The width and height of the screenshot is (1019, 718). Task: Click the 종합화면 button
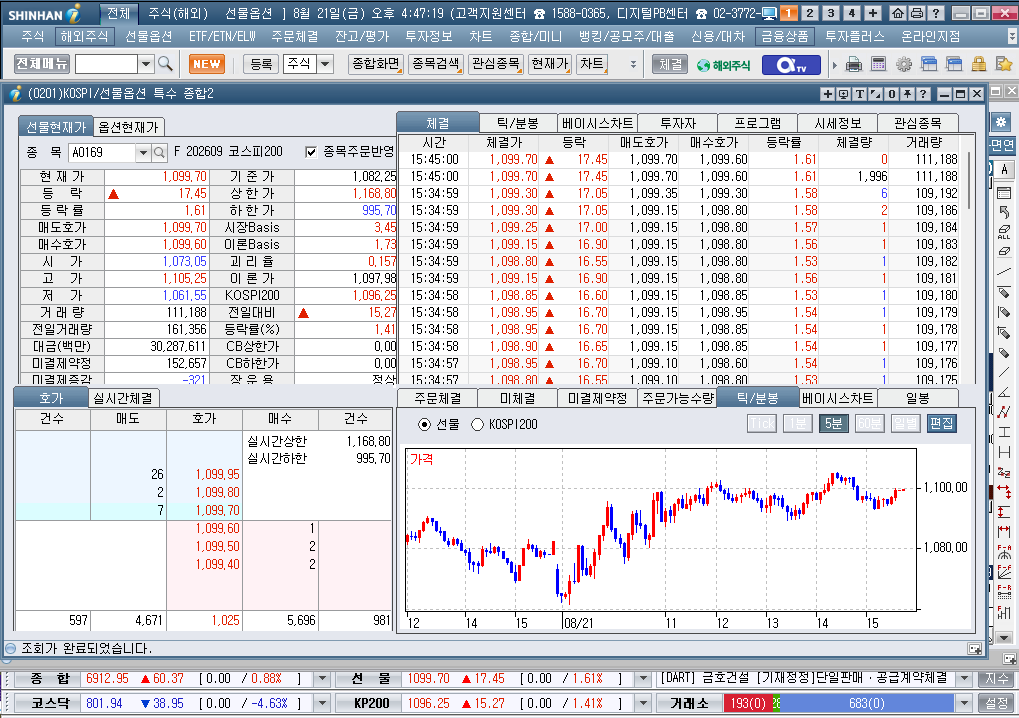tap(376, 64)
